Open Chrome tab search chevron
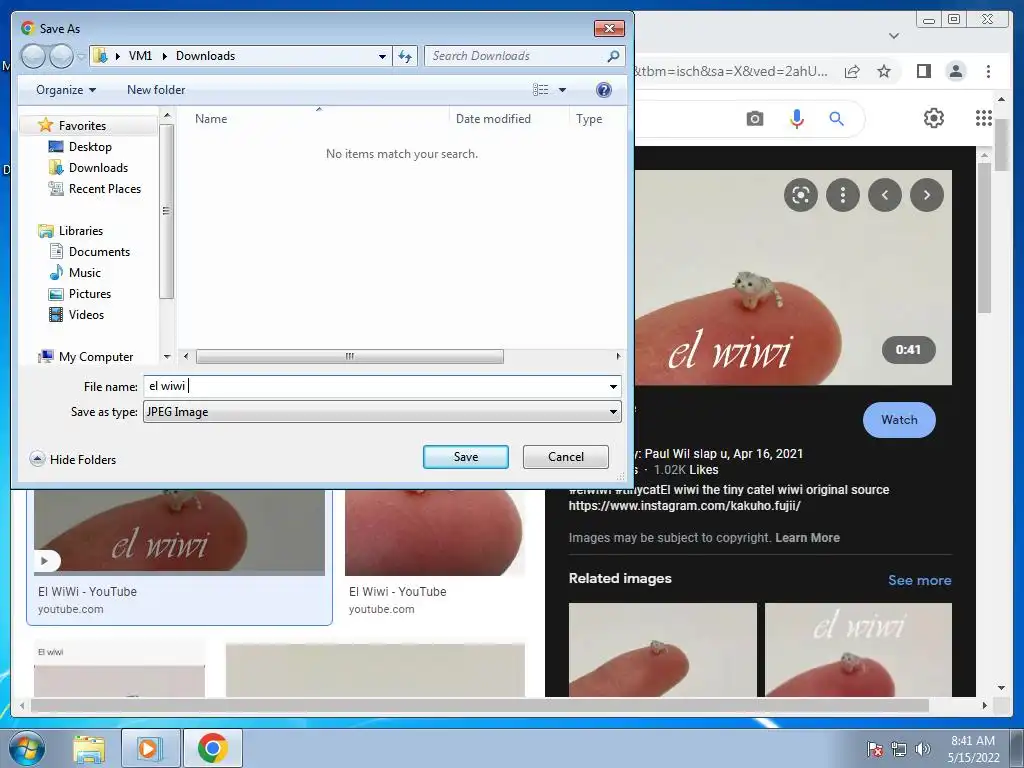Viewport: 1024px width, 768px height. point(894,36)
